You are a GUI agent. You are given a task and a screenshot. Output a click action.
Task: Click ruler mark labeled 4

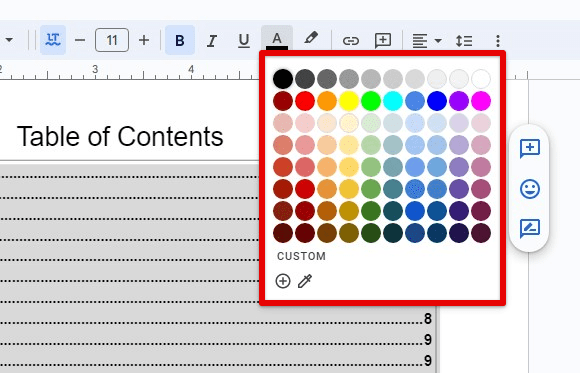191,69
